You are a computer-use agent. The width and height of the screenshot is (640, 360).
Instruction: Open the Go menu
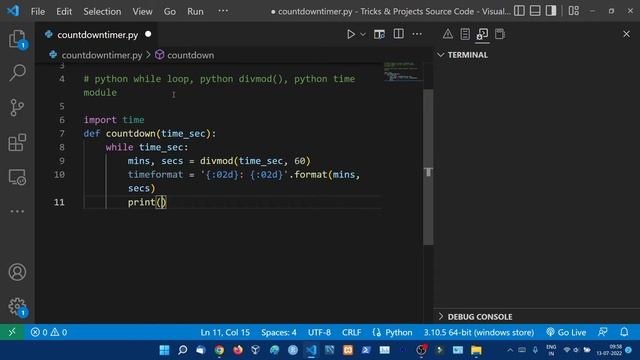[x=170, y=11]
